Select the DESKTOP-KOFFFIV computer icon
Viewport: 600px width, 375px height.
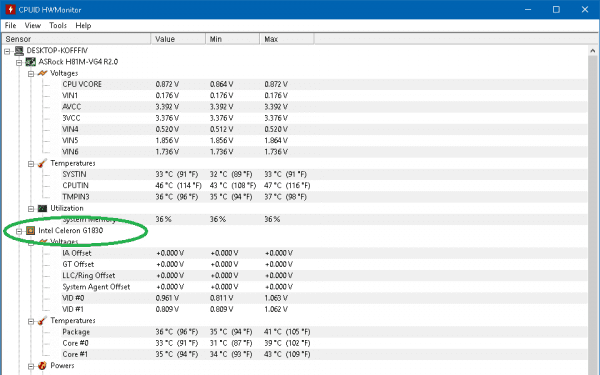click(19, 51)
